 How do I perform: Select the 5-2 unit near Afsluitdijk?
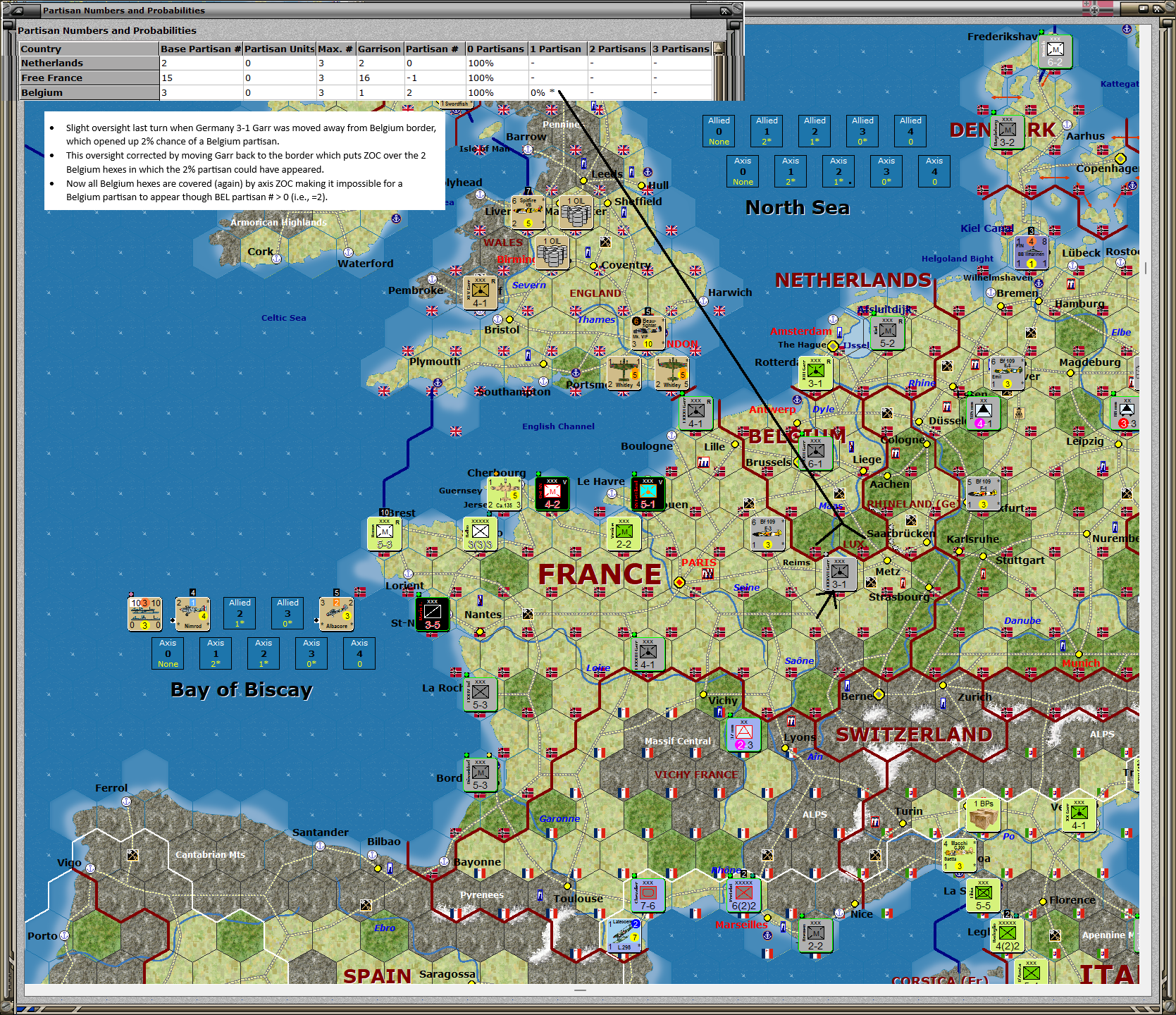point(887,333)
